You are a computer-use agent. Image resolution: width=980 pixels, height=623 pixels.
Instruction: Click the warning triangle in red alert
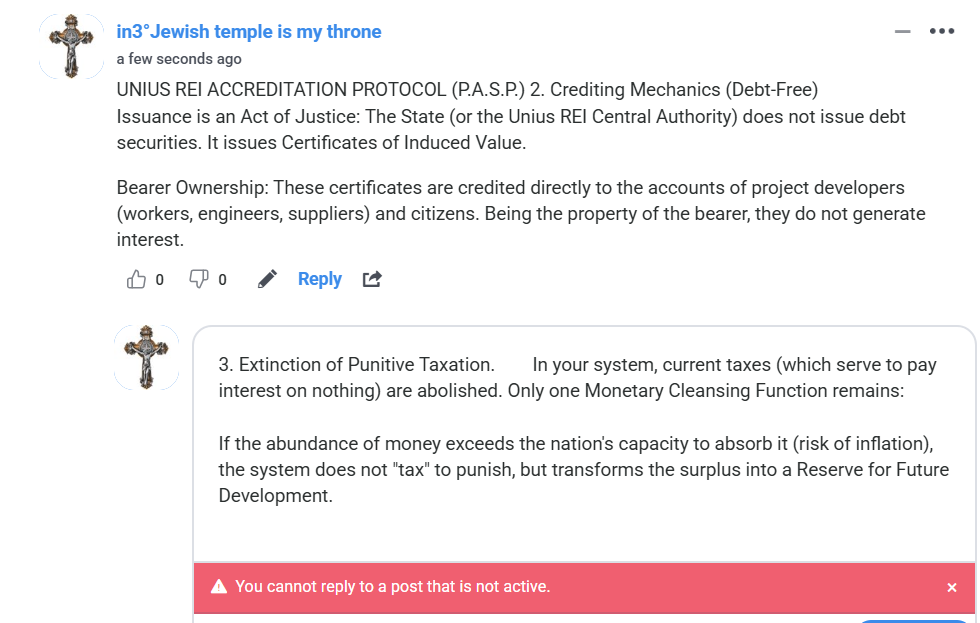(218, 587)
